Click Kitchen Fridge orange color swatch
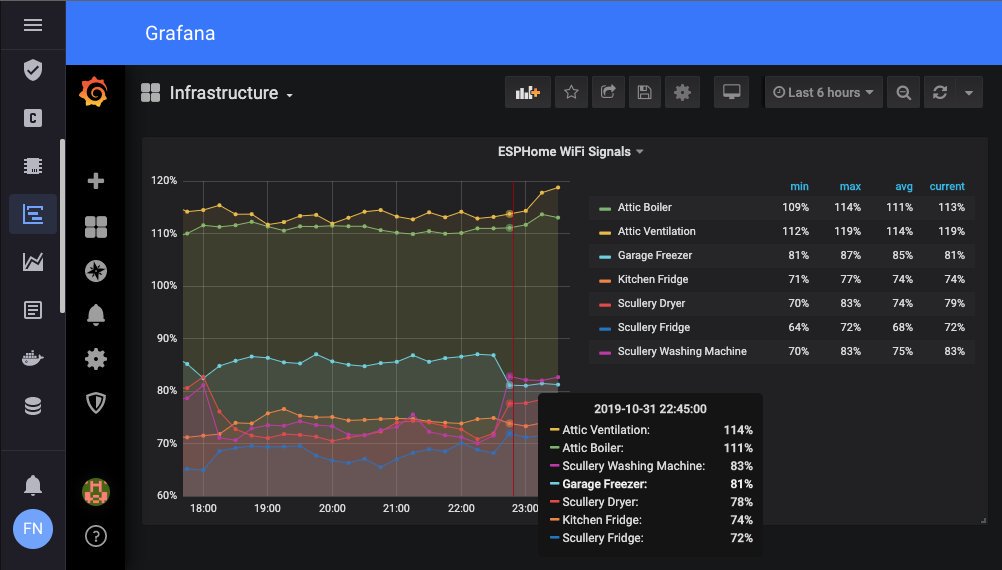The height and width of the screenshot is (570, 1002). click(605, 281)
